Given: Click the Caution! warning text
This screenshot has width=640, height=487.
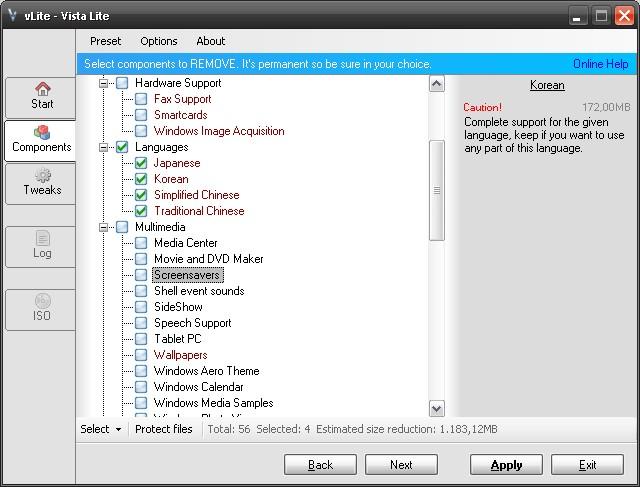Looking at the screenshot, I should coord(482,107).
